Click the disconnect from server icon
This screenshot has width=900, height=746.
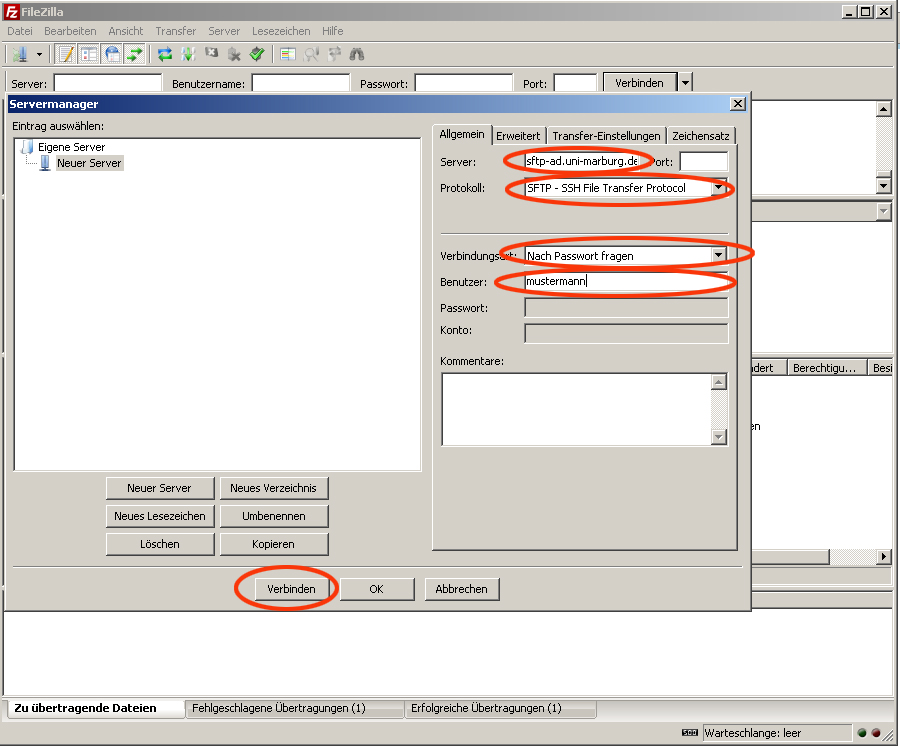pos(234,55)
